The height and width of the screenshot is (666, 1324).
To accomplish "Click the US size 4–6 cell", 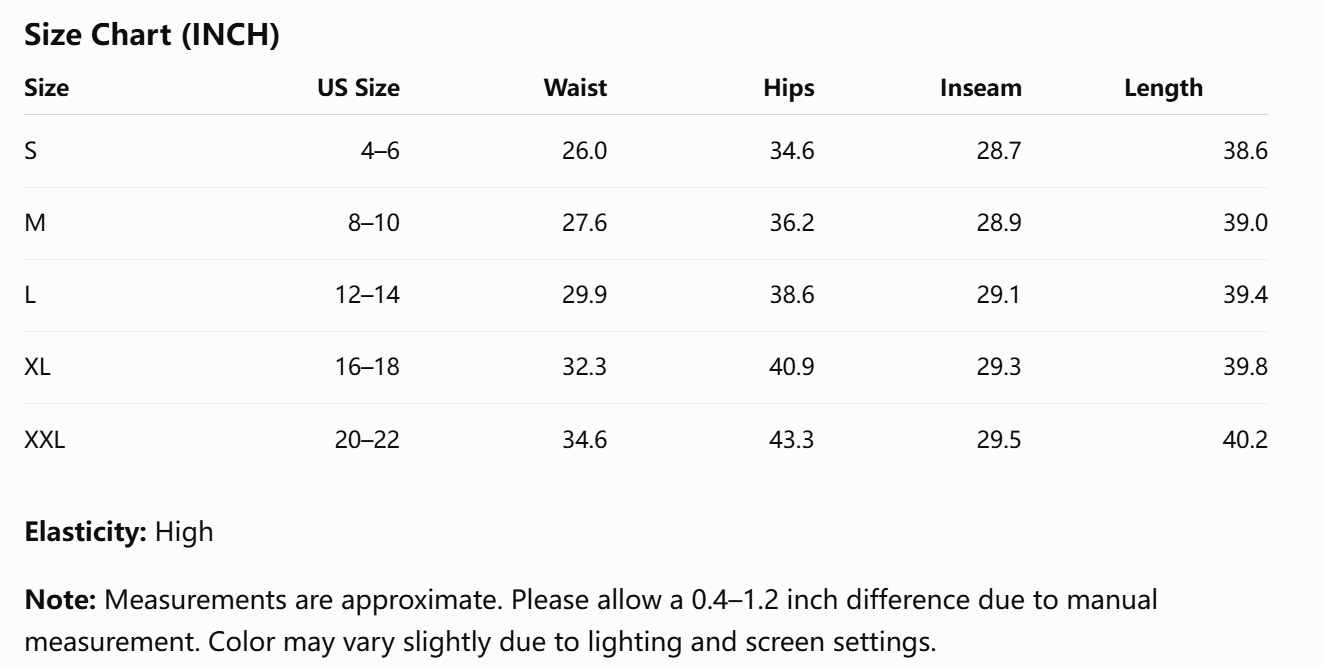I will pos(380,151).
